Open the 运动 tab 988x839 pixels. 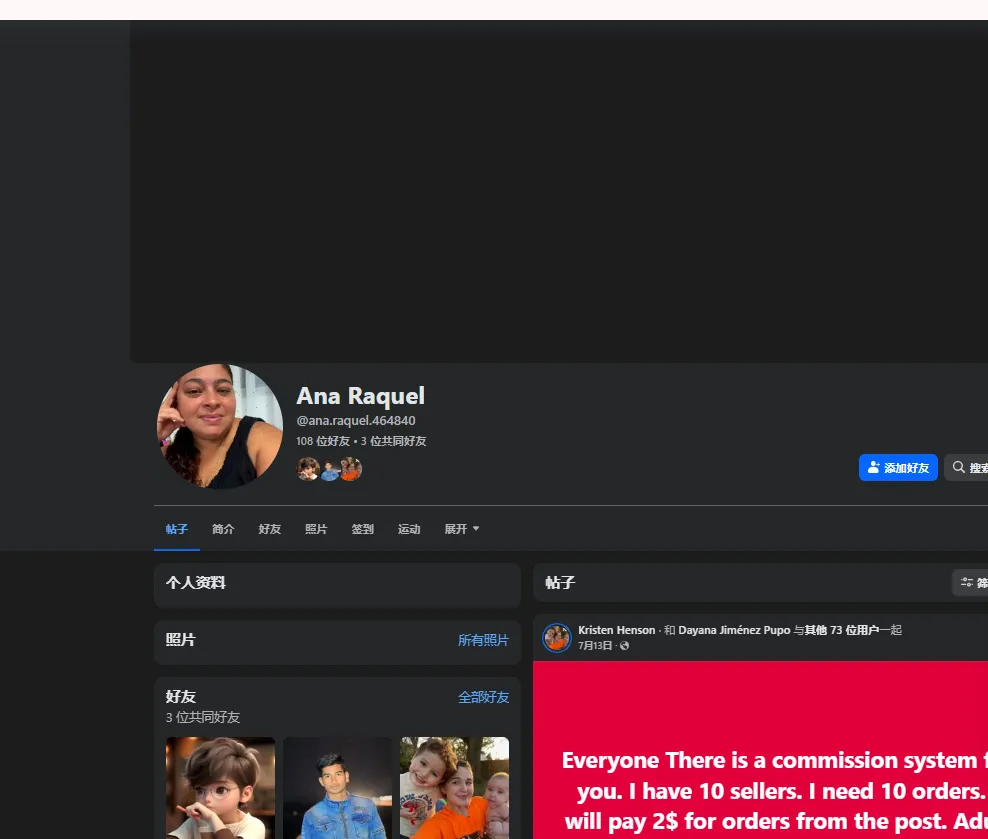click(x=409, y=529)
